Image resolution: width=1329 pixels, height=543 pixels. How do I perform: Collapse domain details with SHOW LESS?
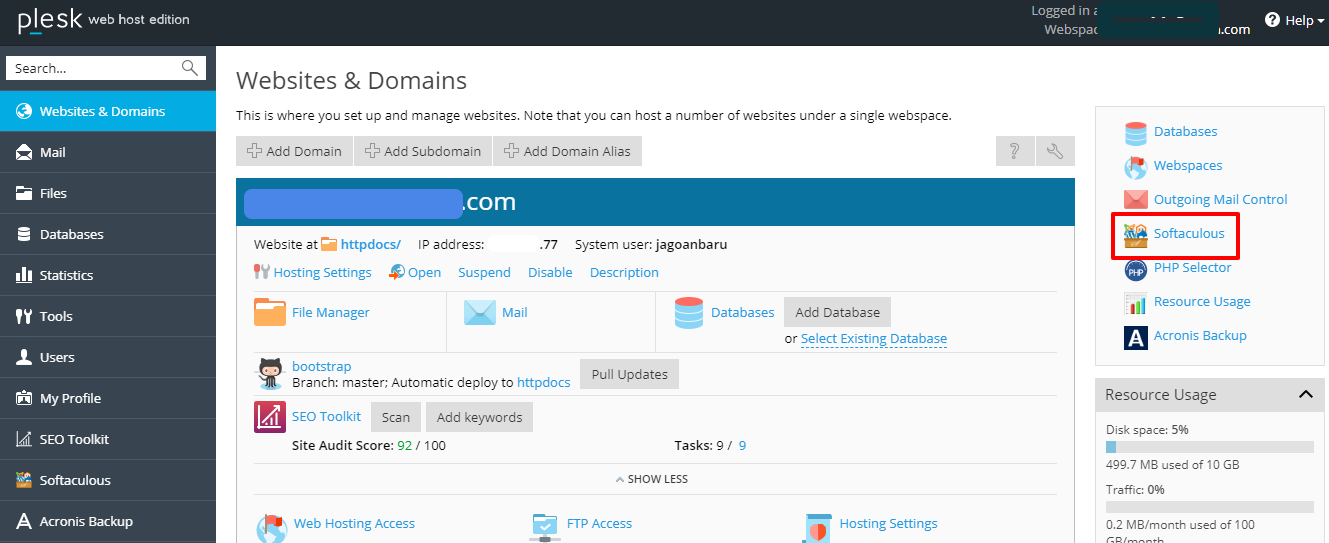click(x=651, y=479)
